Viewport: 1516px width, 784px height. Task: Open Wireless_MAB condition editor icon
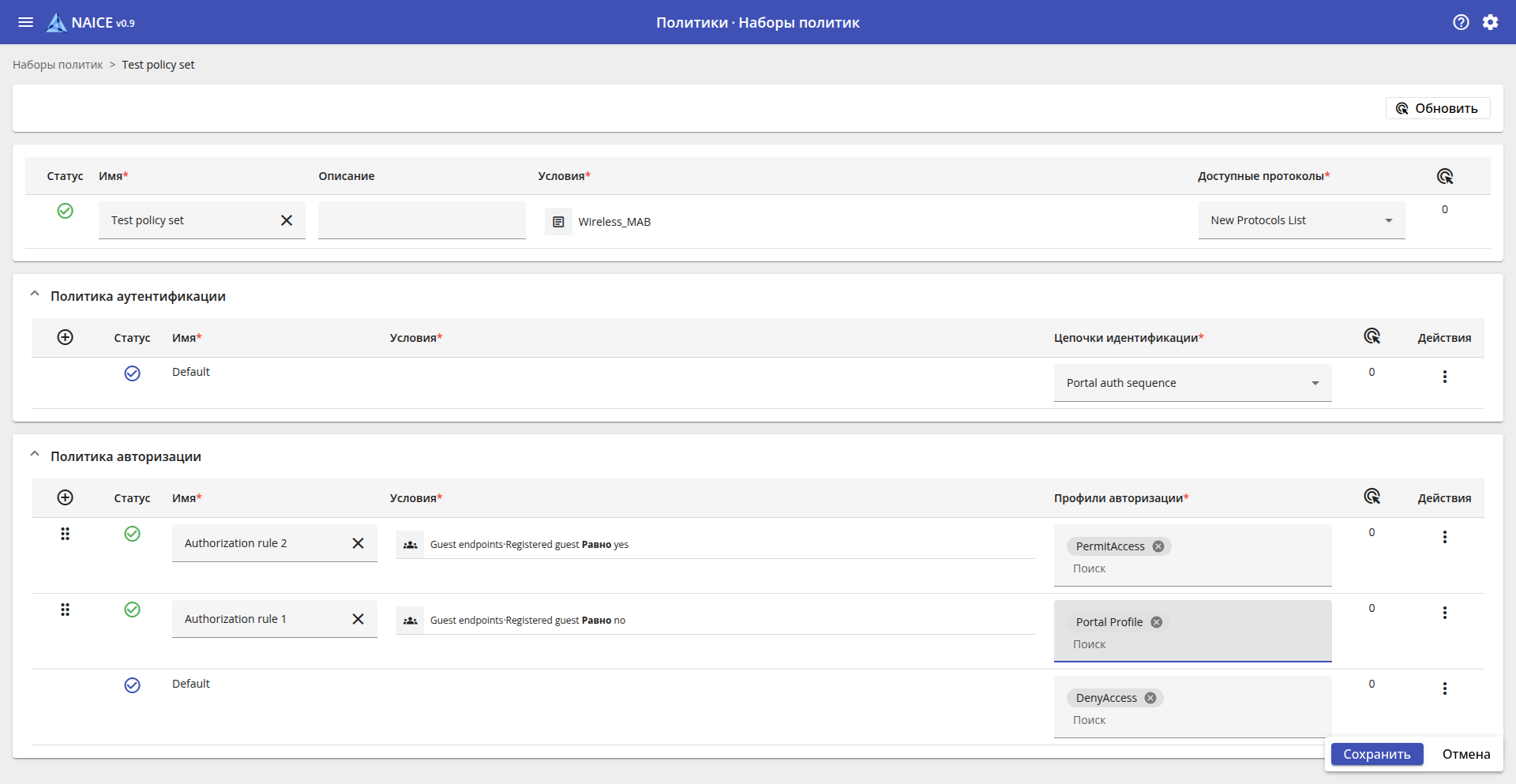click(x=558, y=222)
